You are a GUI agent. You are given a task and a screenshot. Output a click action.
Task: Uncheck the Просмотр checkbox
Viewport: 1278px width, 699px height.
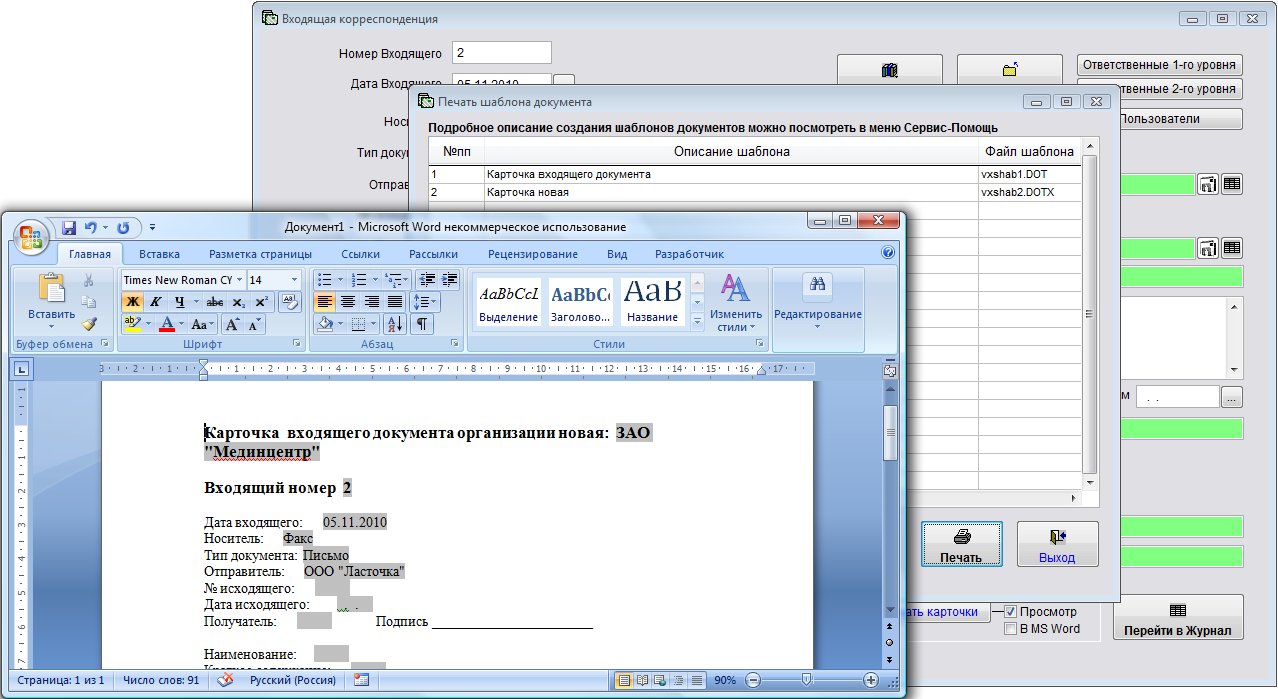1011,612
